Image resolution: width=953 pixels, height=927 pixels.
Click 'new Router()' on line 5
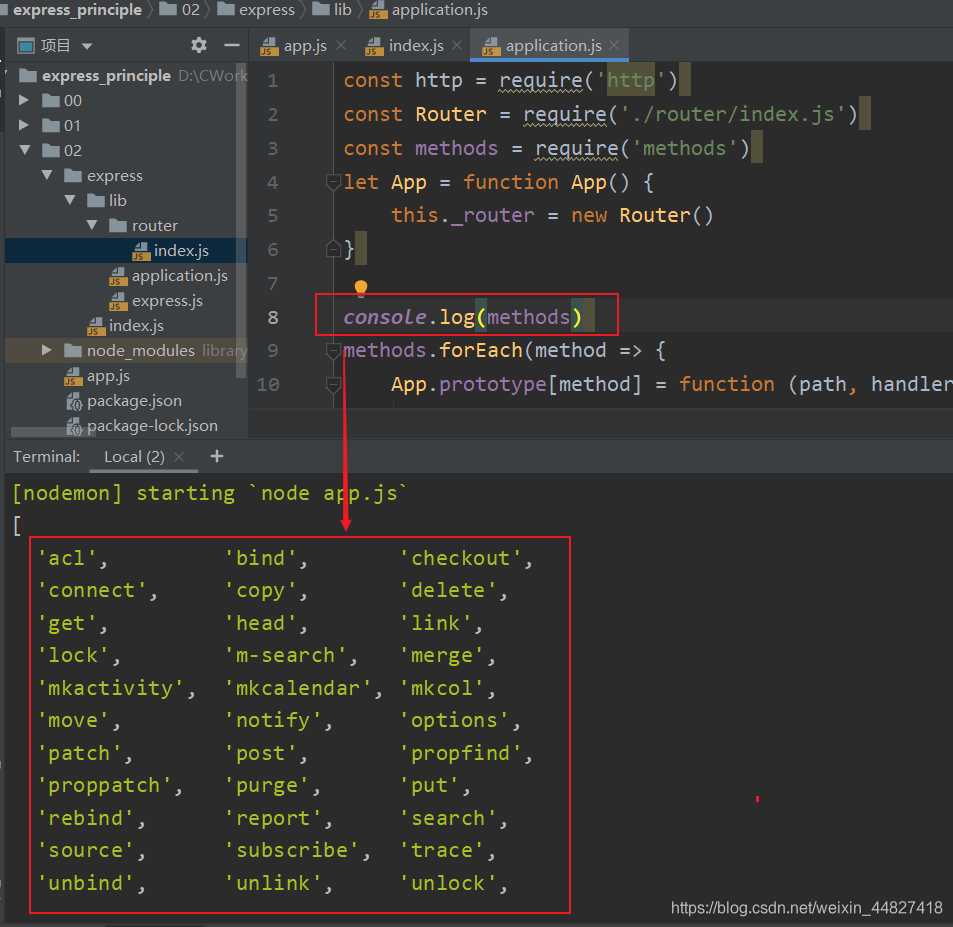coord(642,215)
